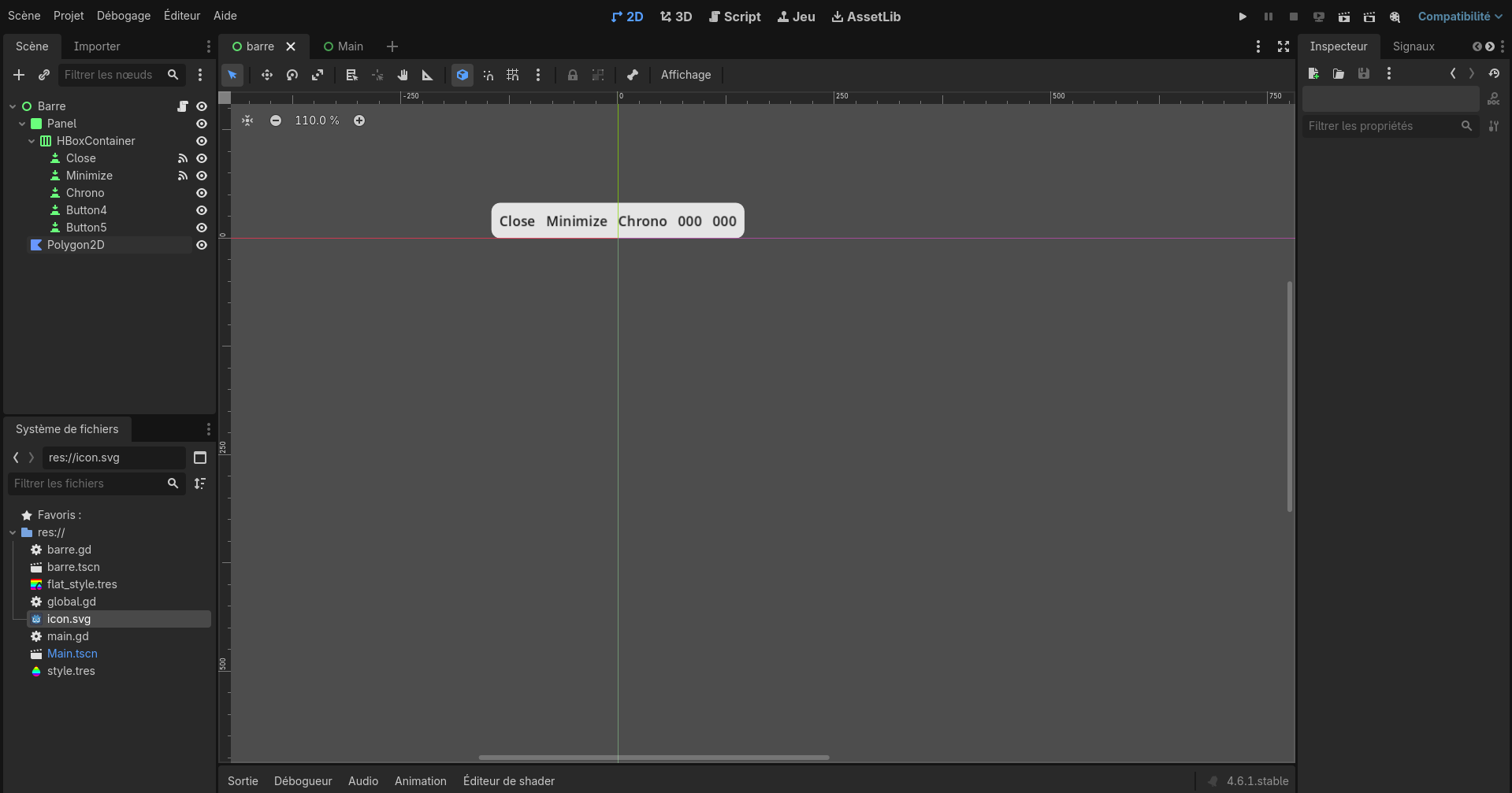1512x793 pixels.
Task: Collapse the res:// folder
Action: 13,532
